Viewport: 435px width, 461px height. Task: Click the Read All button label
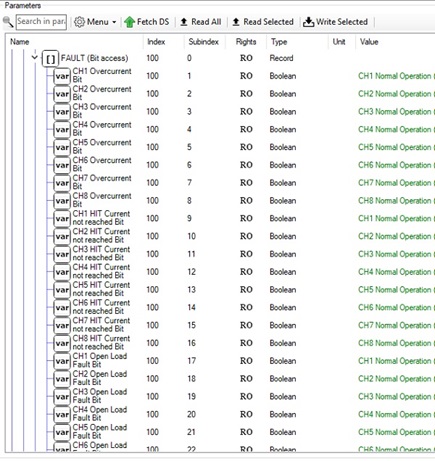pos(206,22)
